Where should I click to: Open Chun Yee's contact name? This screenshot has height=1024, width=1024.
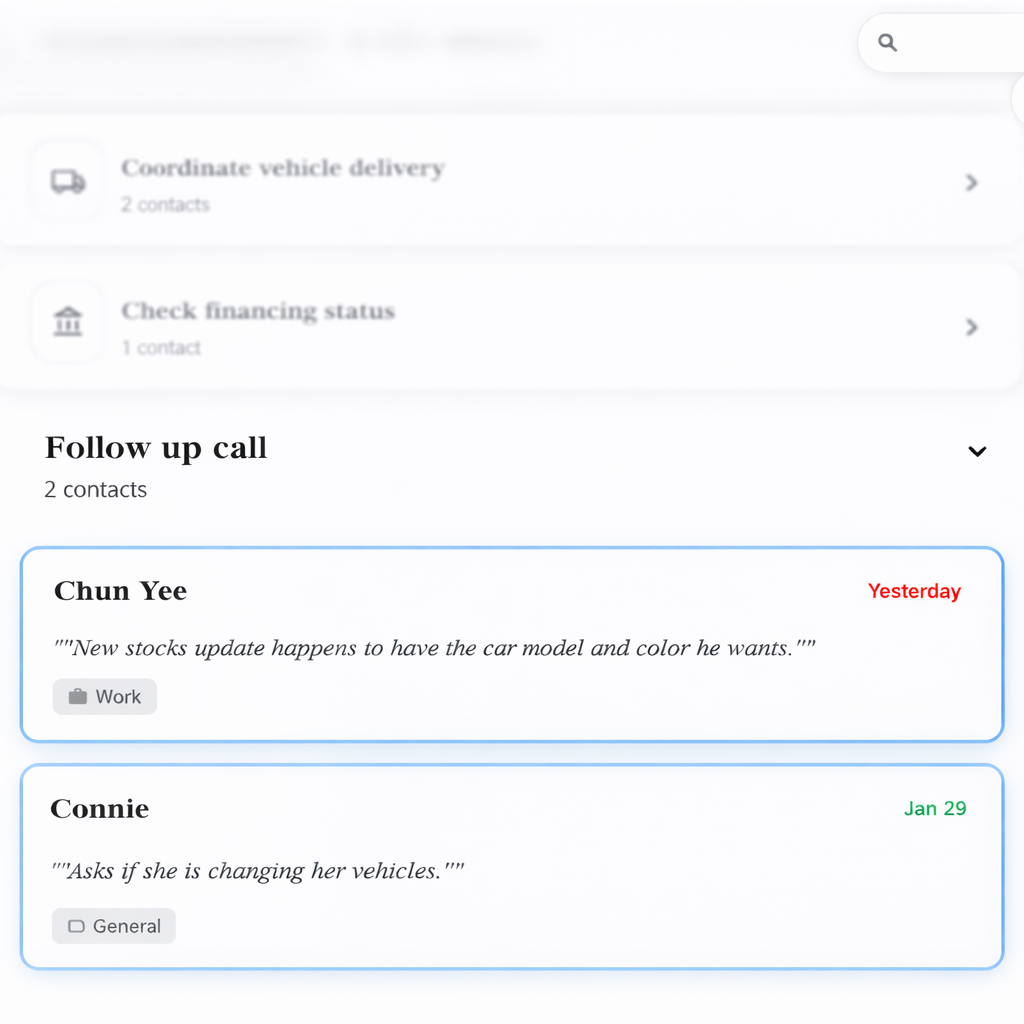[x=120, y=591]
